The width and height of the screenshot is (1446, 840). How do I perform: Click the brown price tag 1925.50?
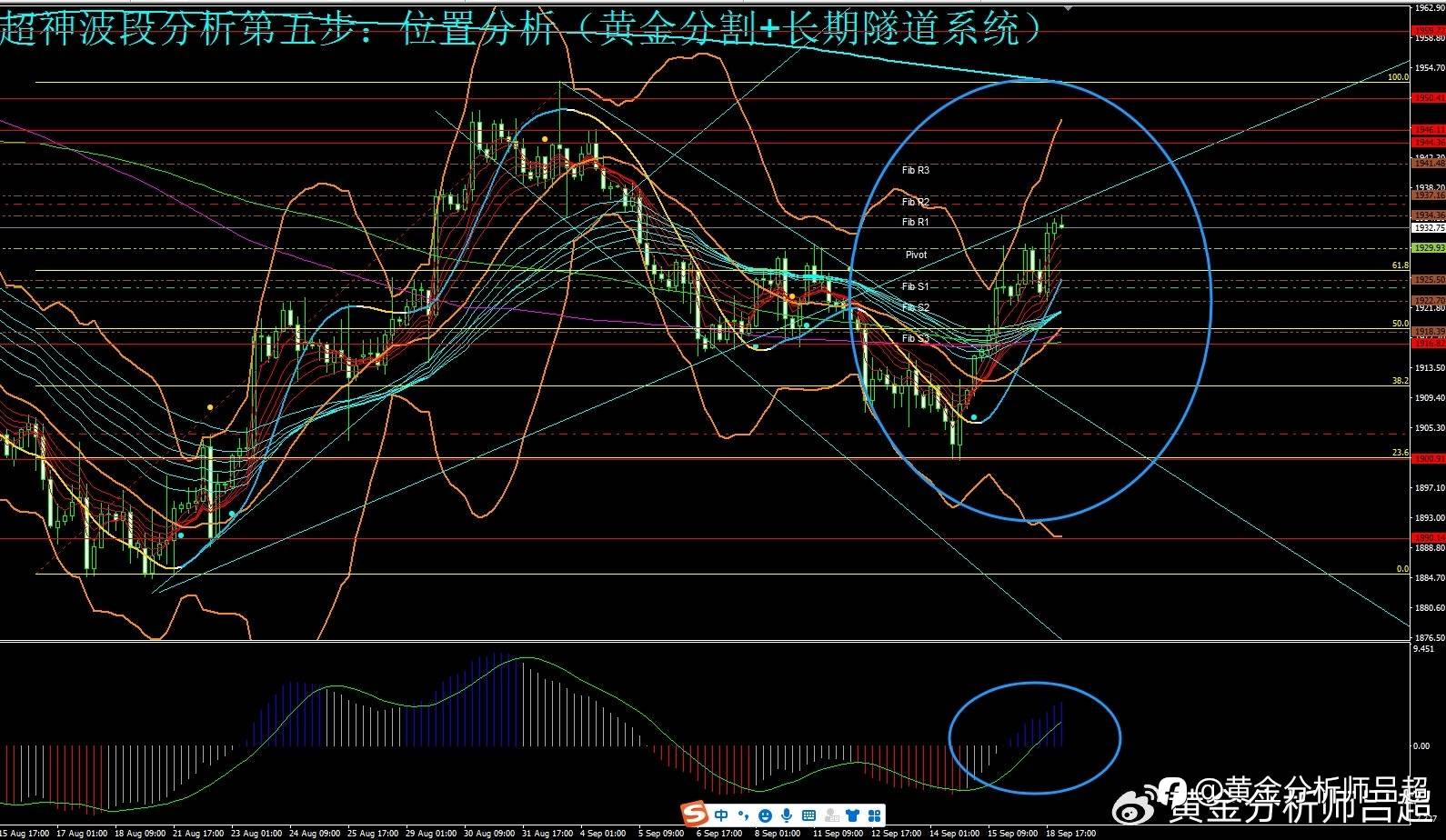pos(1429,280)
